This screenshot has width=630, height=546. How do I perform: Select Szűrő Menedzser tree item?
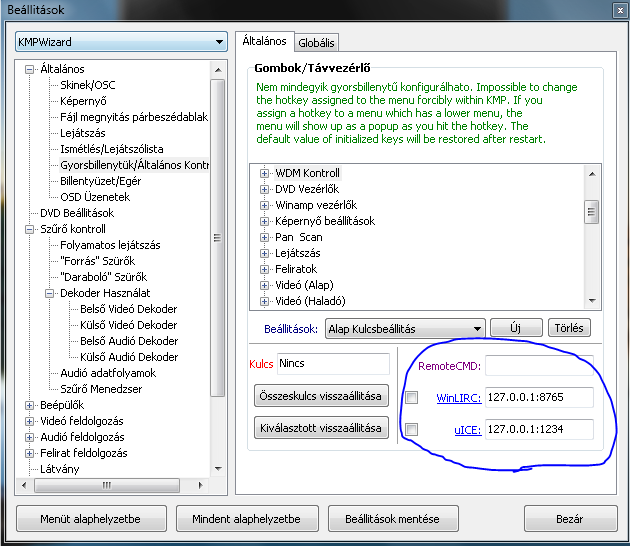pos(101,389)
